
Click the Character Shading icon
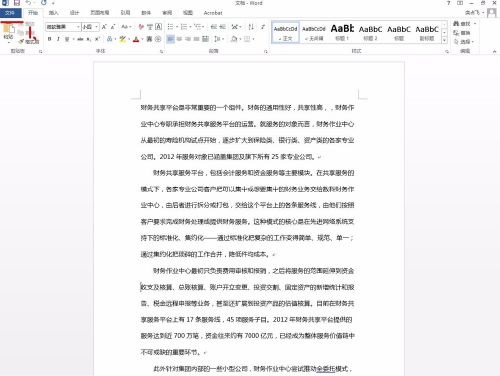pos(149,39)
